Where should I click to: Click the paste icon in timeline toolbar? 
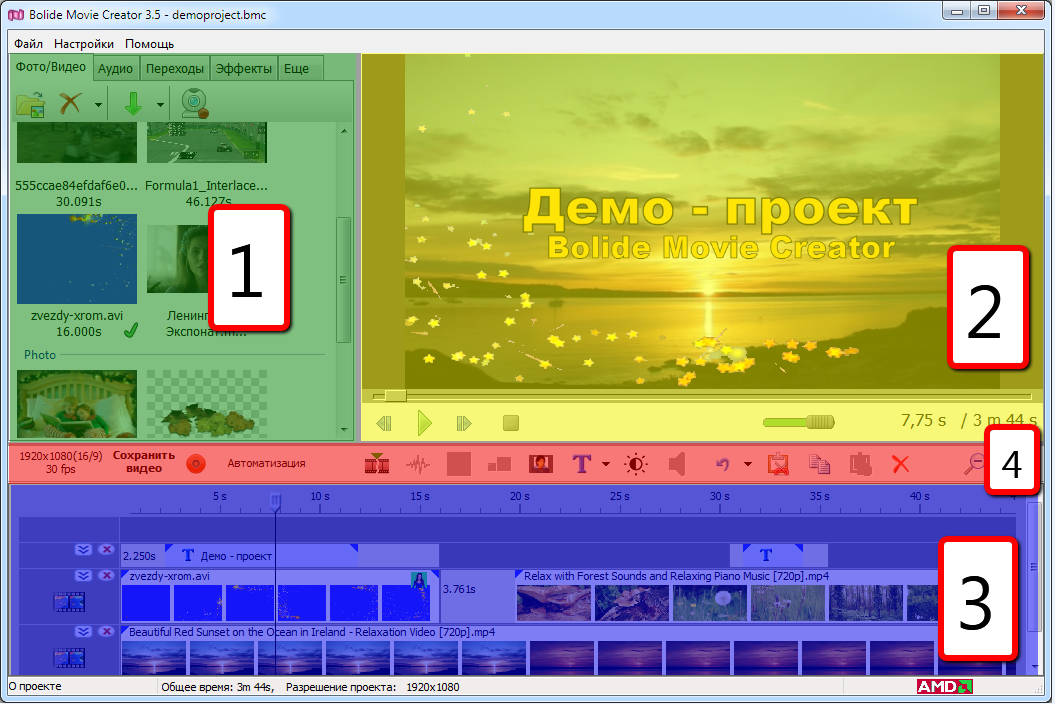pos(860,464)
